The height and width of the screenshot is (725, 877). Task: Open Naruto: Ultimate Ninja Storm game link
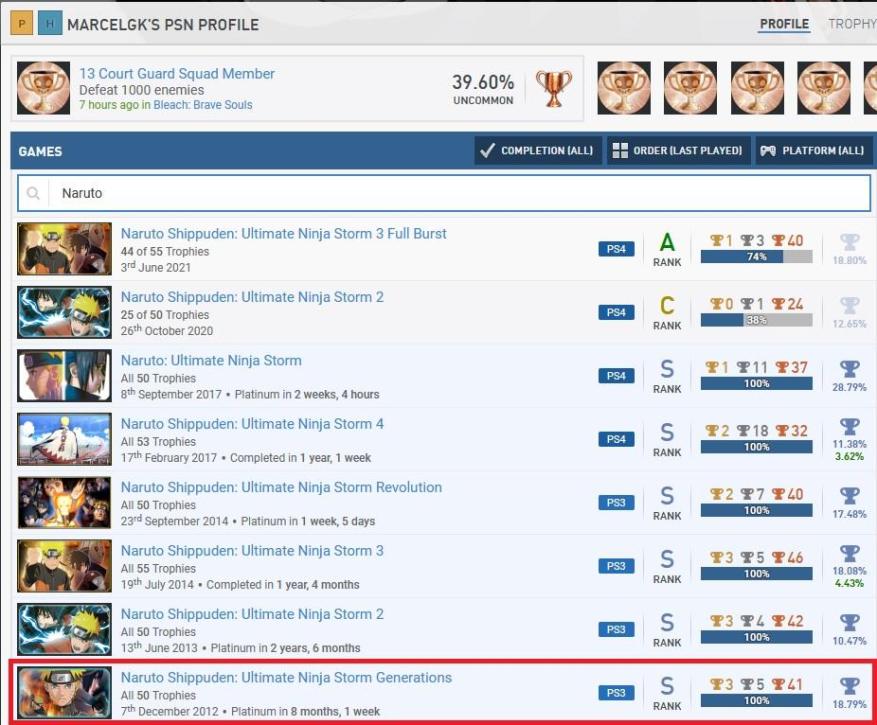tap(211, 360)
